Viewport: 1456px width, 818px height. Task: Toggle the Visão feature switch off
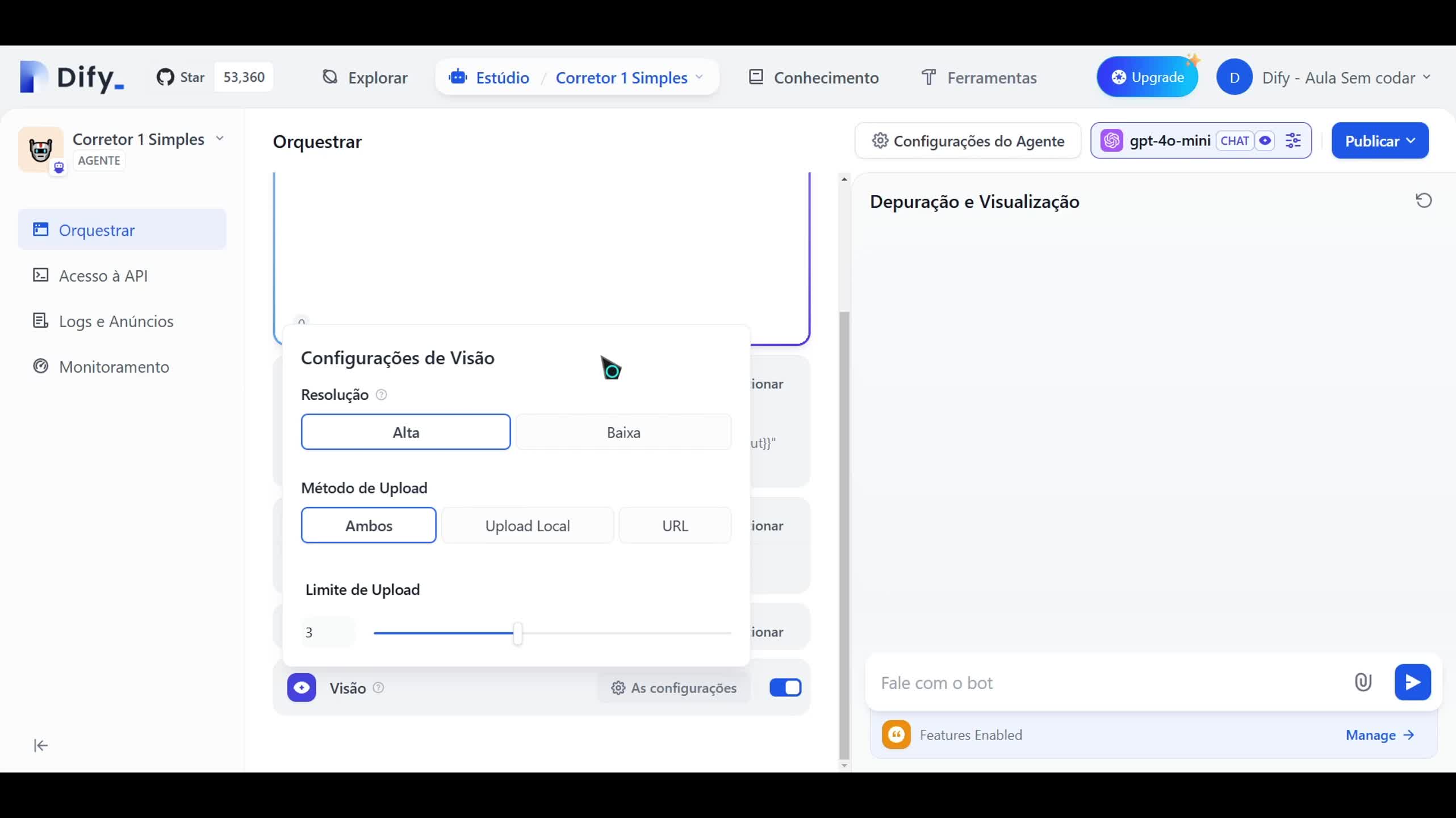pos(785,687)
